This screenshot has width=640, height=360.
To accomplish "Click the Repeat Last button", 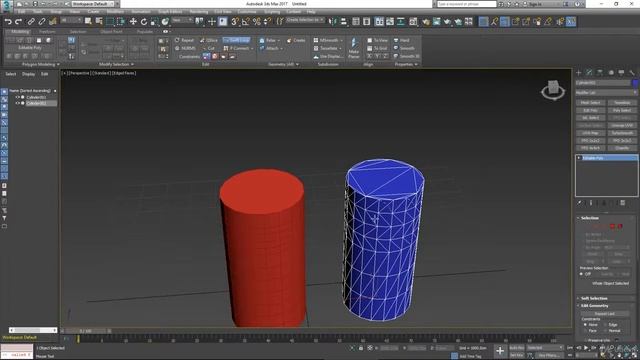I will pyautogui.click(x=604, y=314).
